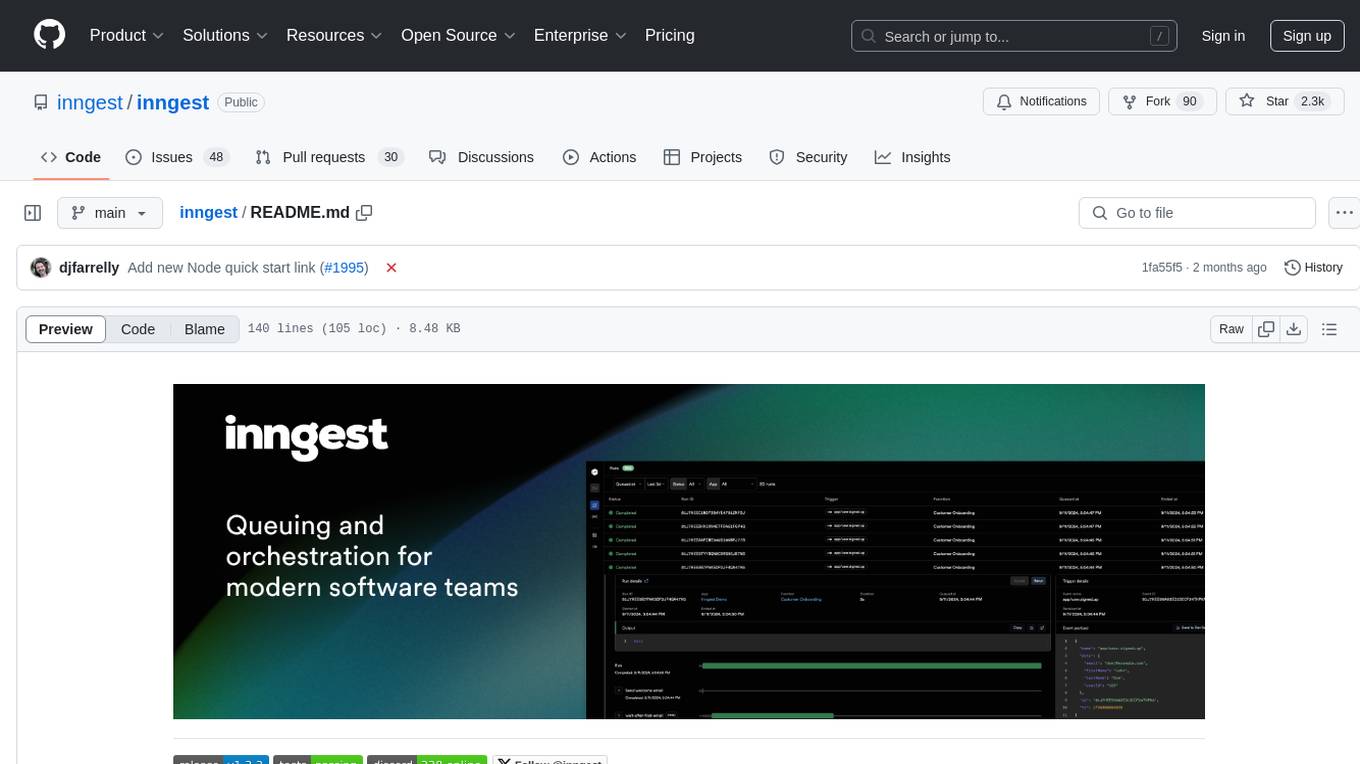
Task: Copy the raw file contents
Action: point(1266,329)
